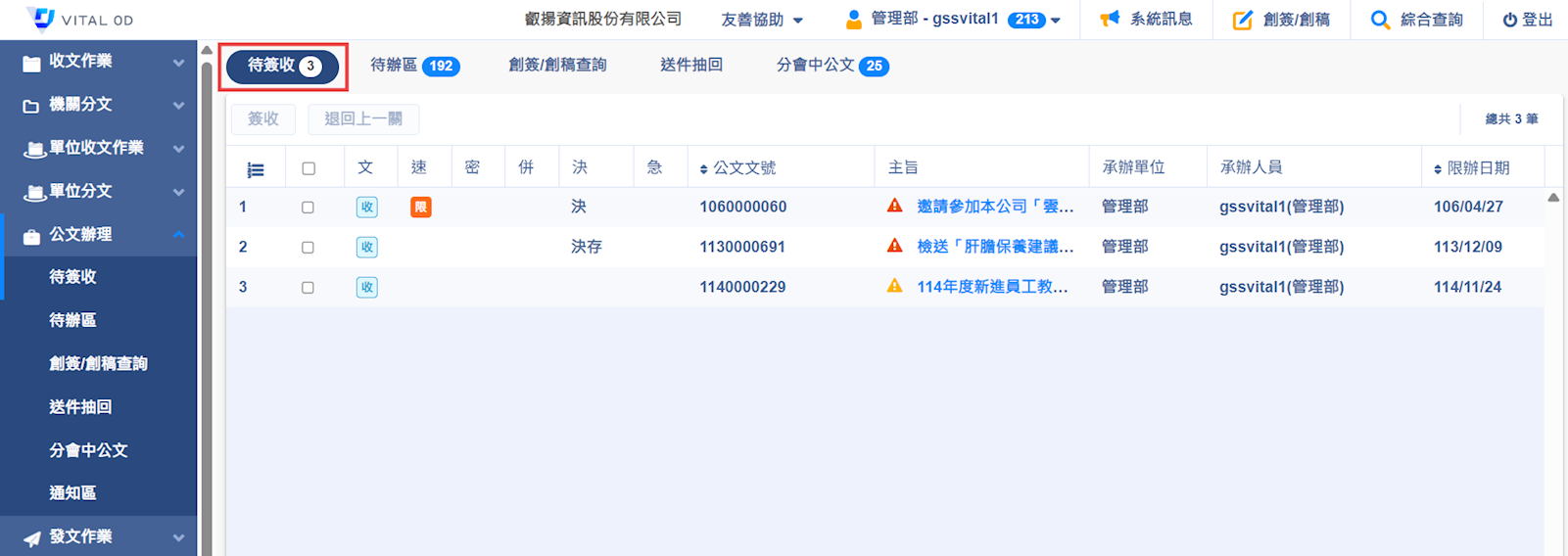Image resolution: width=1568 pixels, height=556 pixels.
Task: Click the 收 document icon in row 2
Action: tap(366, 248)
